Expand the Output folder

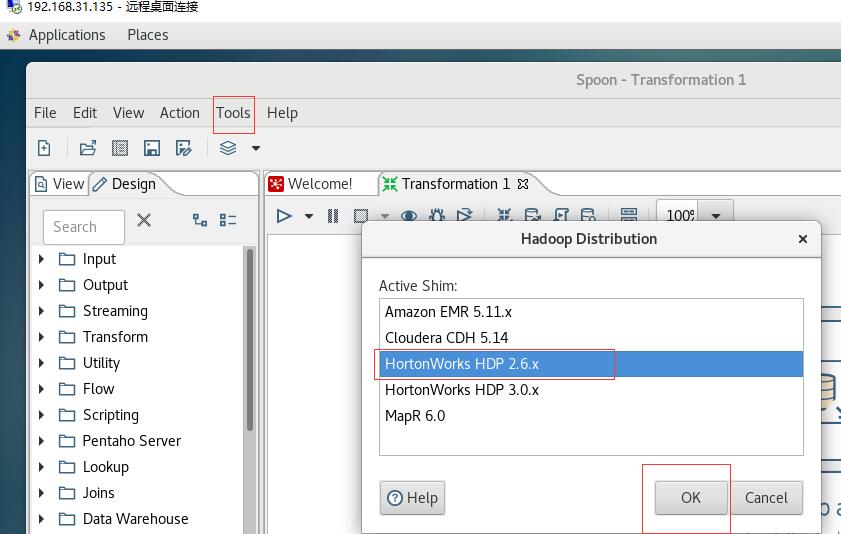pyautogui.click(x=41, y=285)
